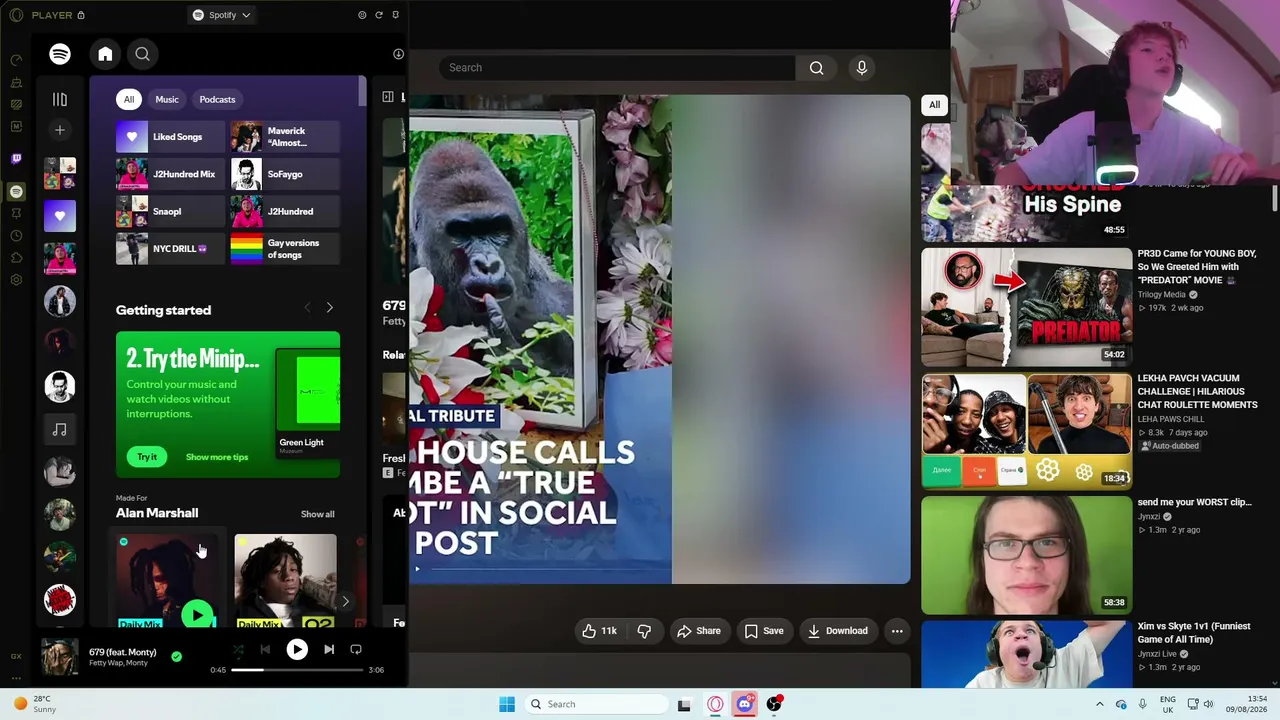The width and height of the screenshot is (1280, 720).
Task: Click the Windows taskbar Search box
Action: tap(596, 704)
